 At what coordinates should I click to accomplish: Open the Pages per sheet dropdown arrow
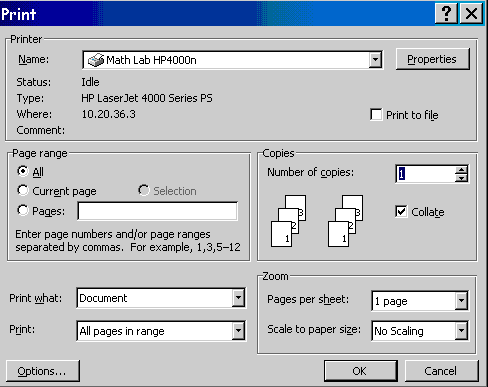pos(461,301)
